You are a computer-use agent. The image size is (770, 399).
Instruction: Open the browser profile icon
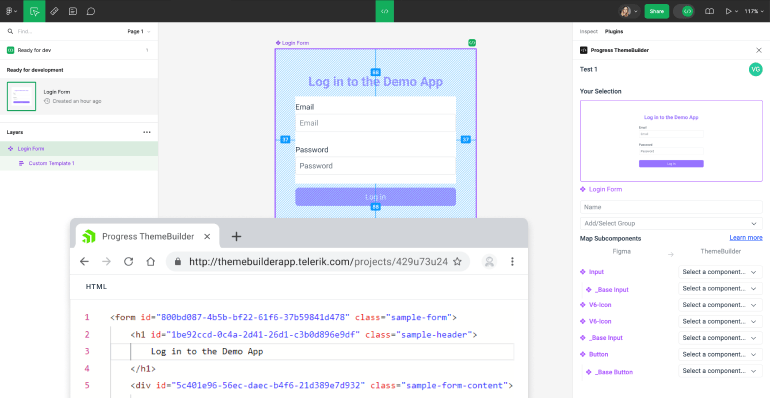pyautogui.click(x=489, y=262)
